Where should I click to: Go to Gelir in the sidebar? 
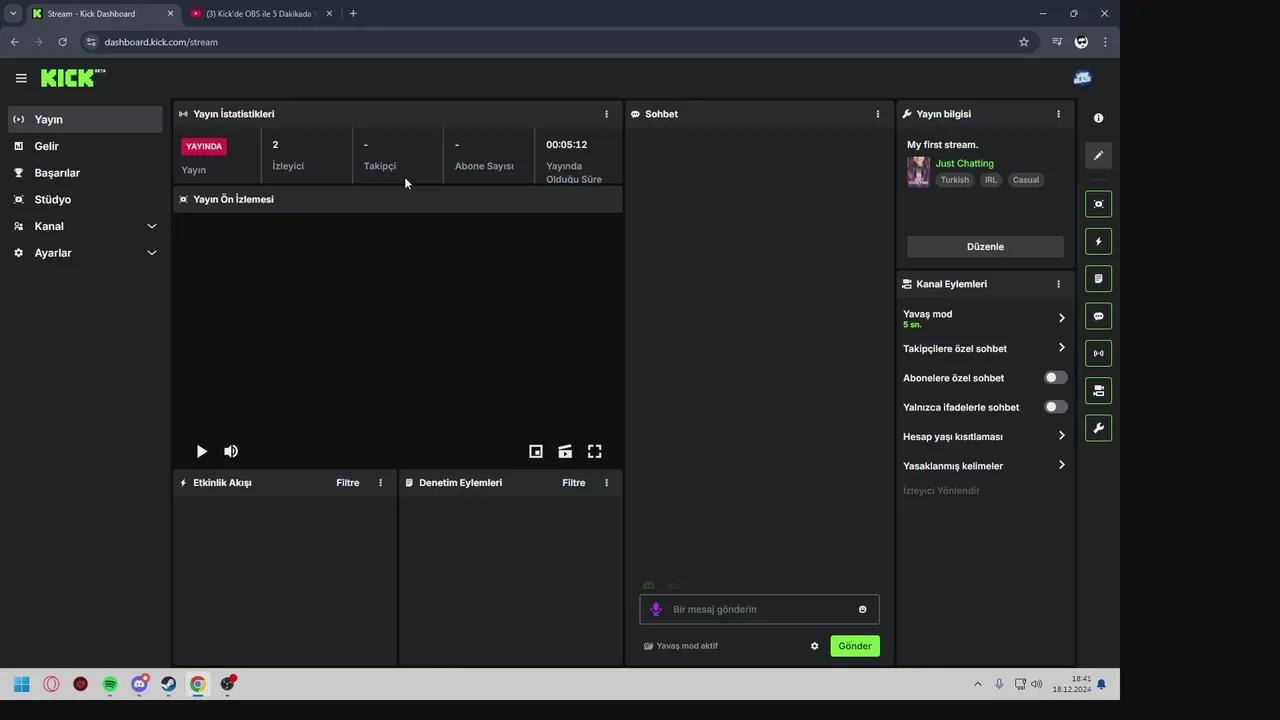[85, 146]
